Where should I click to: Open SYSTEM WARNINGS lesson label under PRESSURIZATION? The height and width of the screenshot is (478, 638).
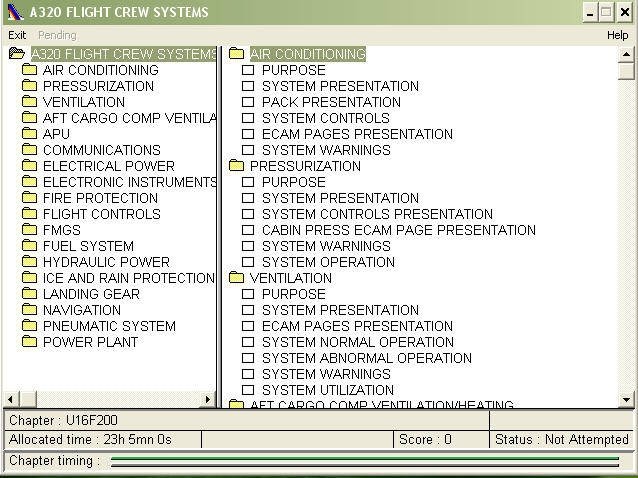[x=326, y=246]
